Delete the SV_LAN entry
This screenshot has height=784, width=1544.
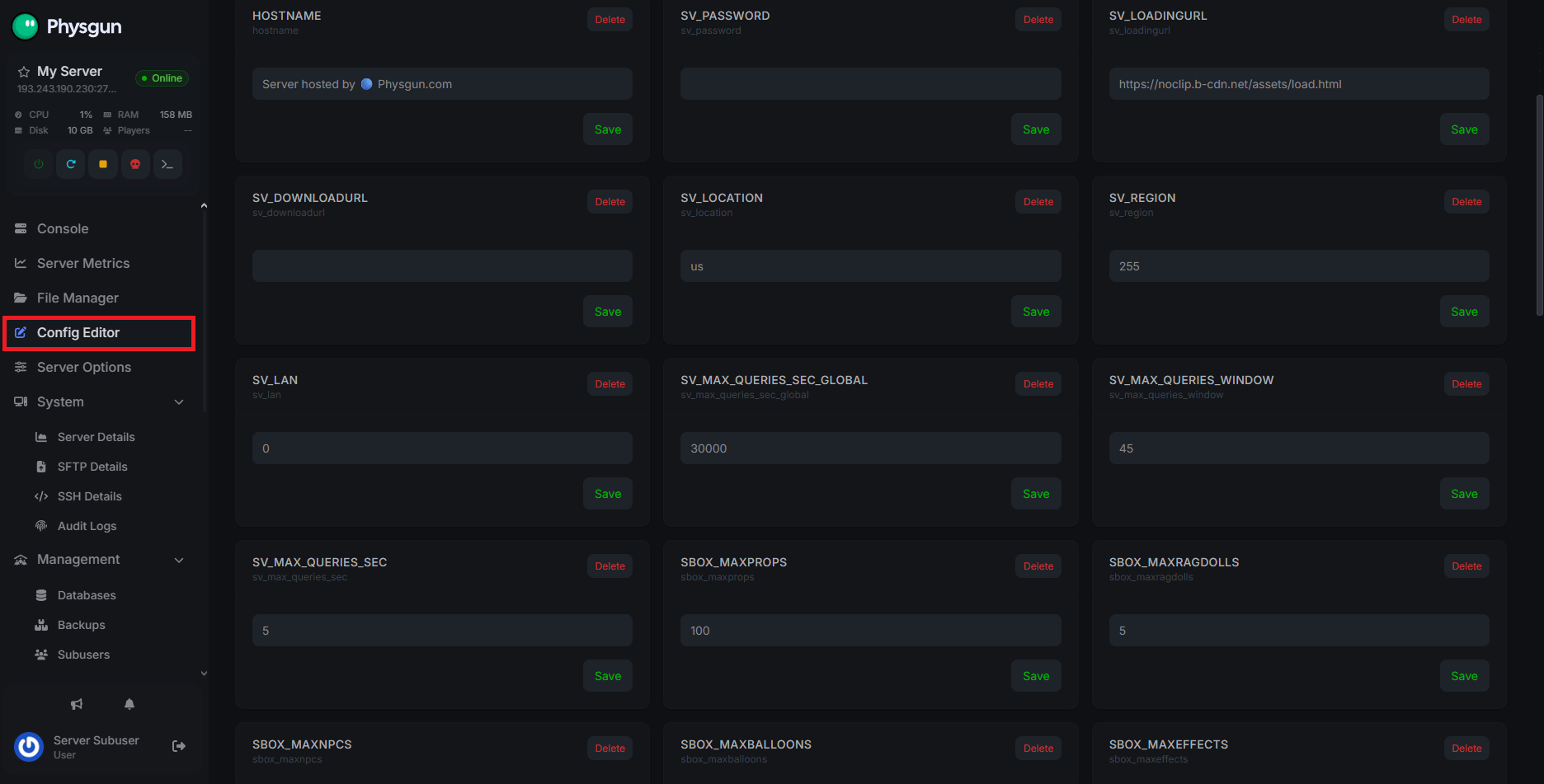(610, 384)
